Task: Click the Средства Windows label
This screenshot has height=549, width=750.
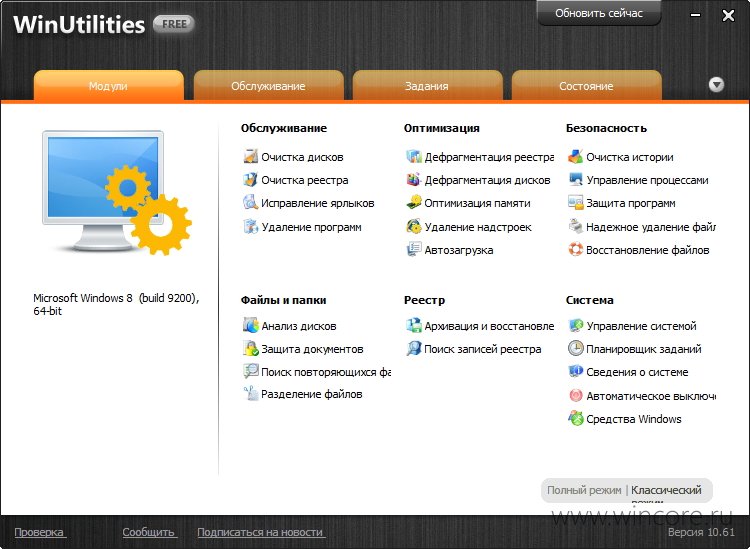Action: [634, 419]
